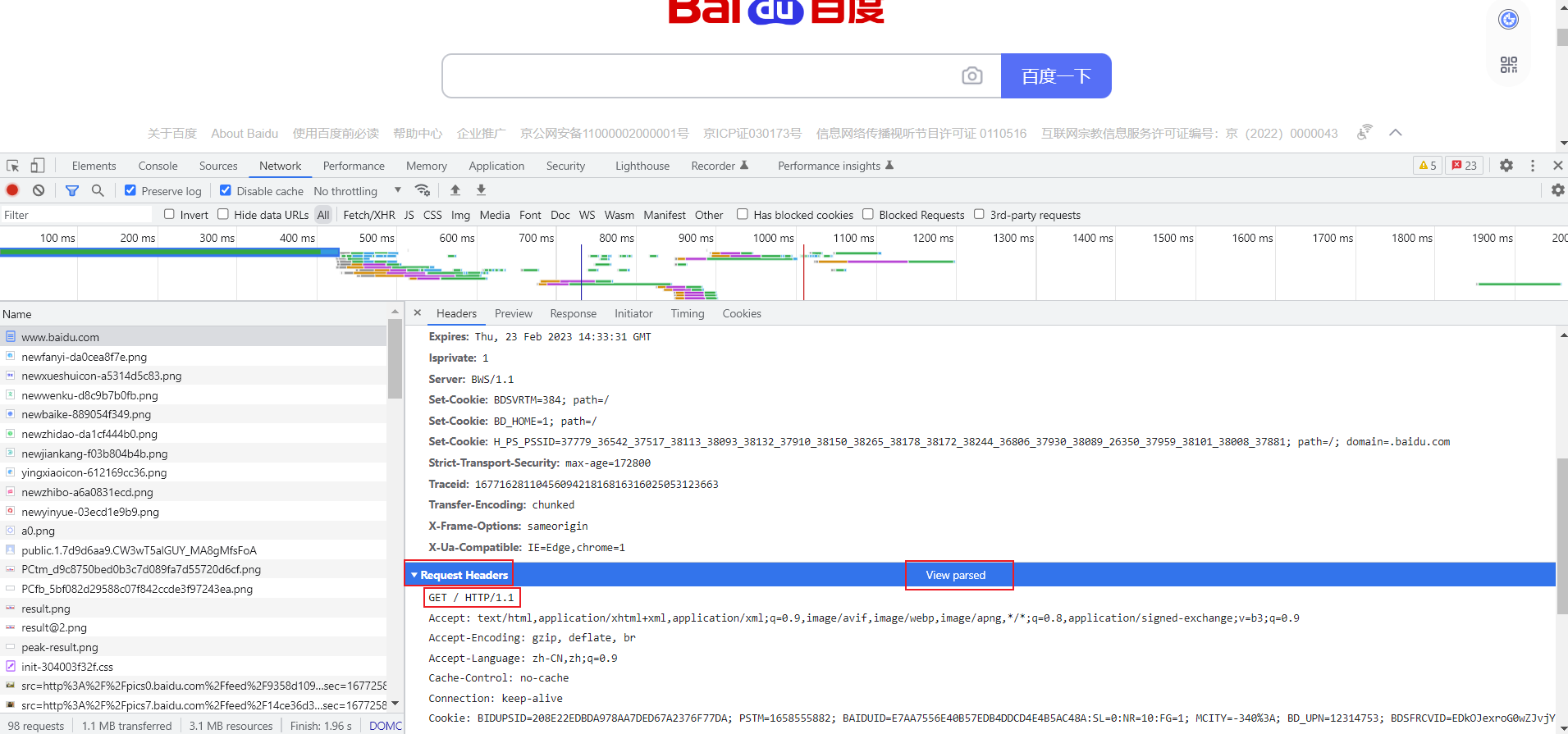This screenshot has height=734, width=1568.
Task: Filter requests by CSS type
Action: pyautogui.click(x=432, y=214)
